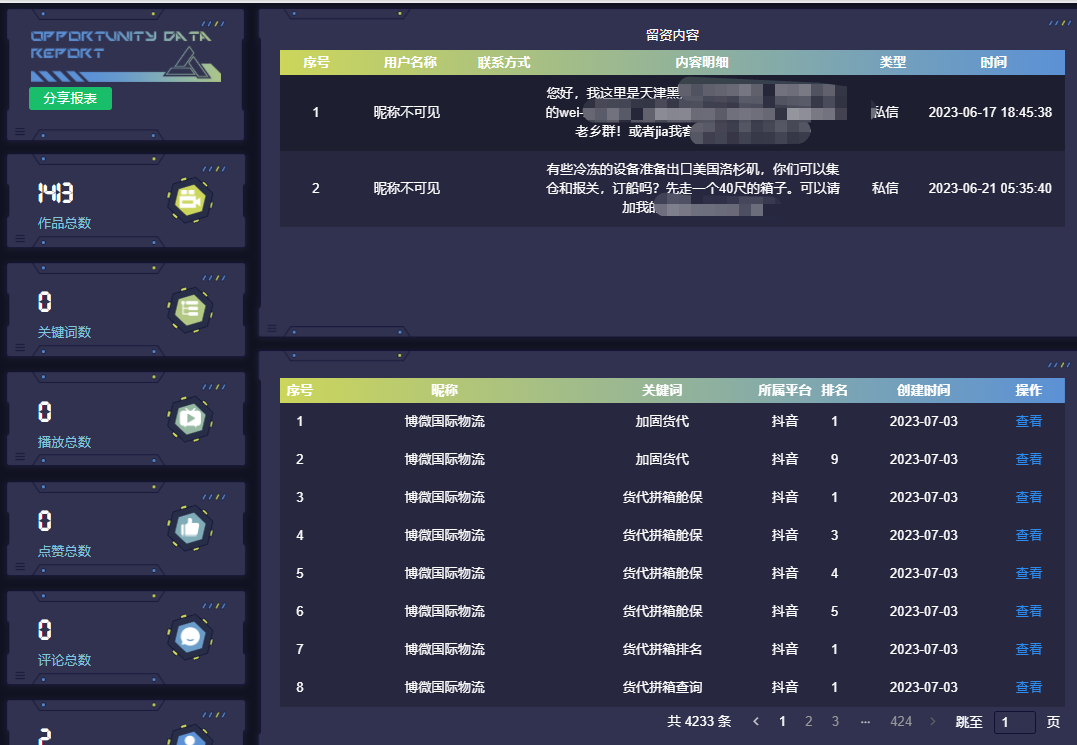Click the 143 作品总数 value
Image resolution: width=1077 pixels, height=745 pixels.
pyautogui.click(x=55, y=193)
